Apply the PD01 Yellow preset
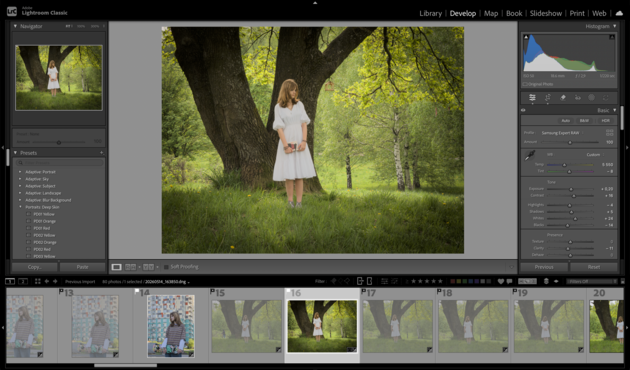Image resolution: width=630 pixels, height=370 pixels. pos(44,214)
